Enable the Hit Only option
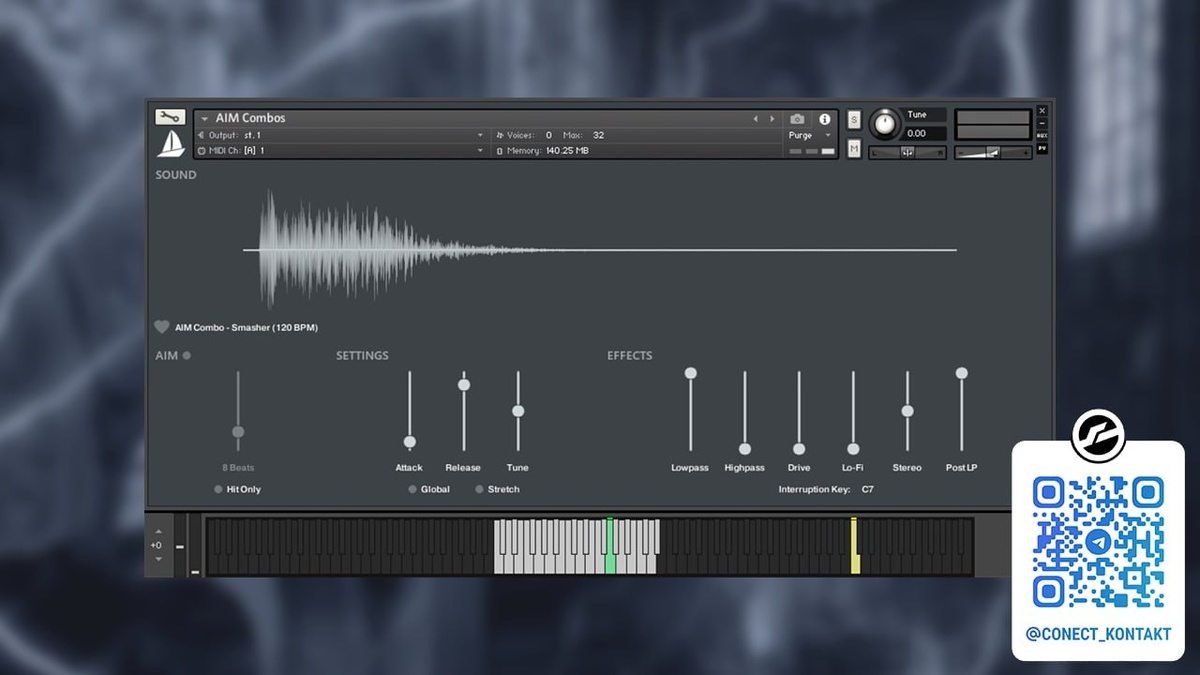 tap(218, 489)
